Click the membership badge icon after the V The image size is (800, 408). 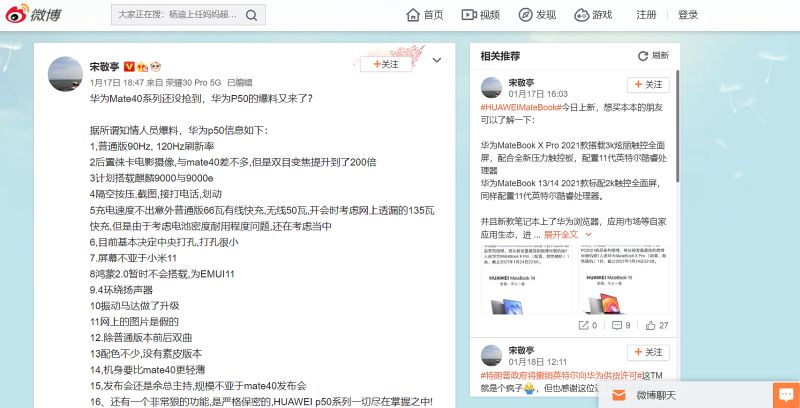pyautogui.click(x=142, y=66)
